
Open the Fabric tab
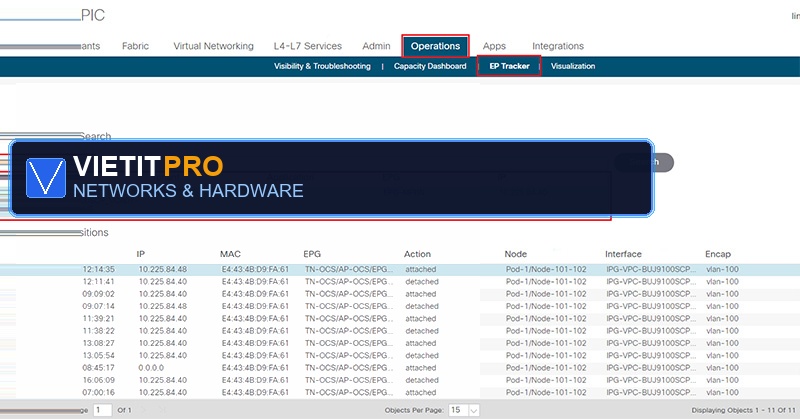coord(135,46)
